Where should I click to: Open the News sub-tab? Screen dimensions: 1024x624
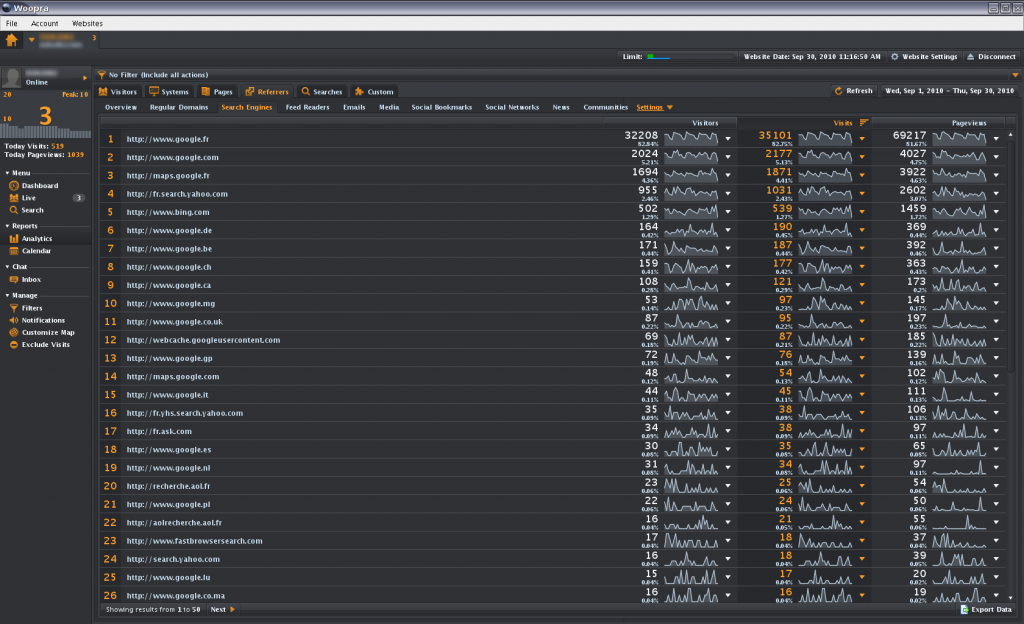tap(560, 107)
